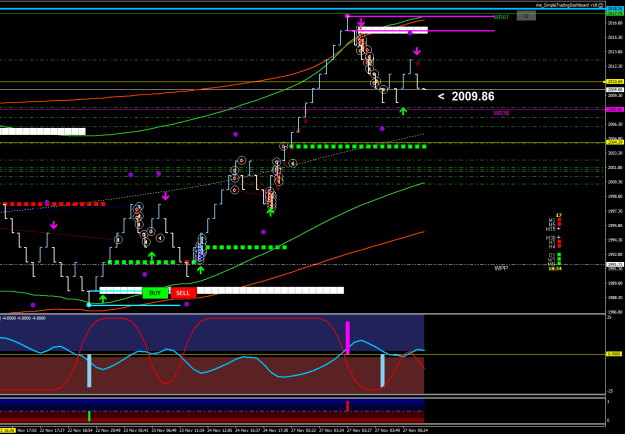Click the H1 timeframe red signal square
The height and width of the screenshot is (434, 625).
click(559, 242)
